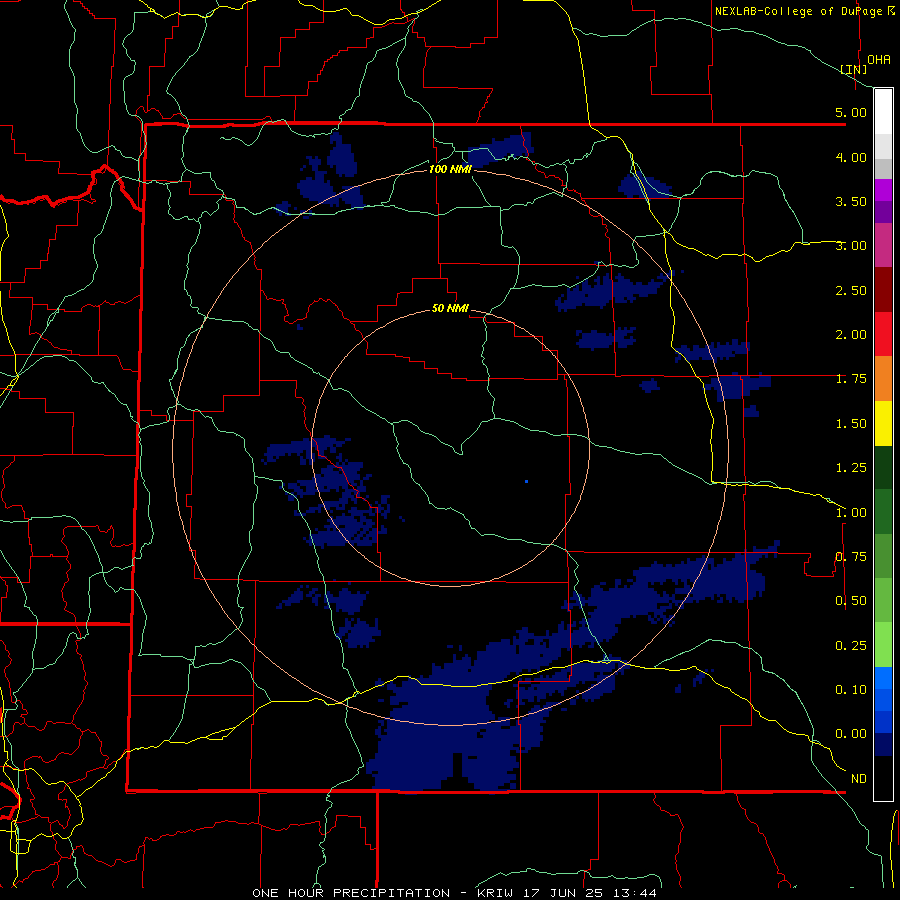The height and width of the screenshot is (900, 900).
Task: Click the OHA product code label
Action: 879,59
